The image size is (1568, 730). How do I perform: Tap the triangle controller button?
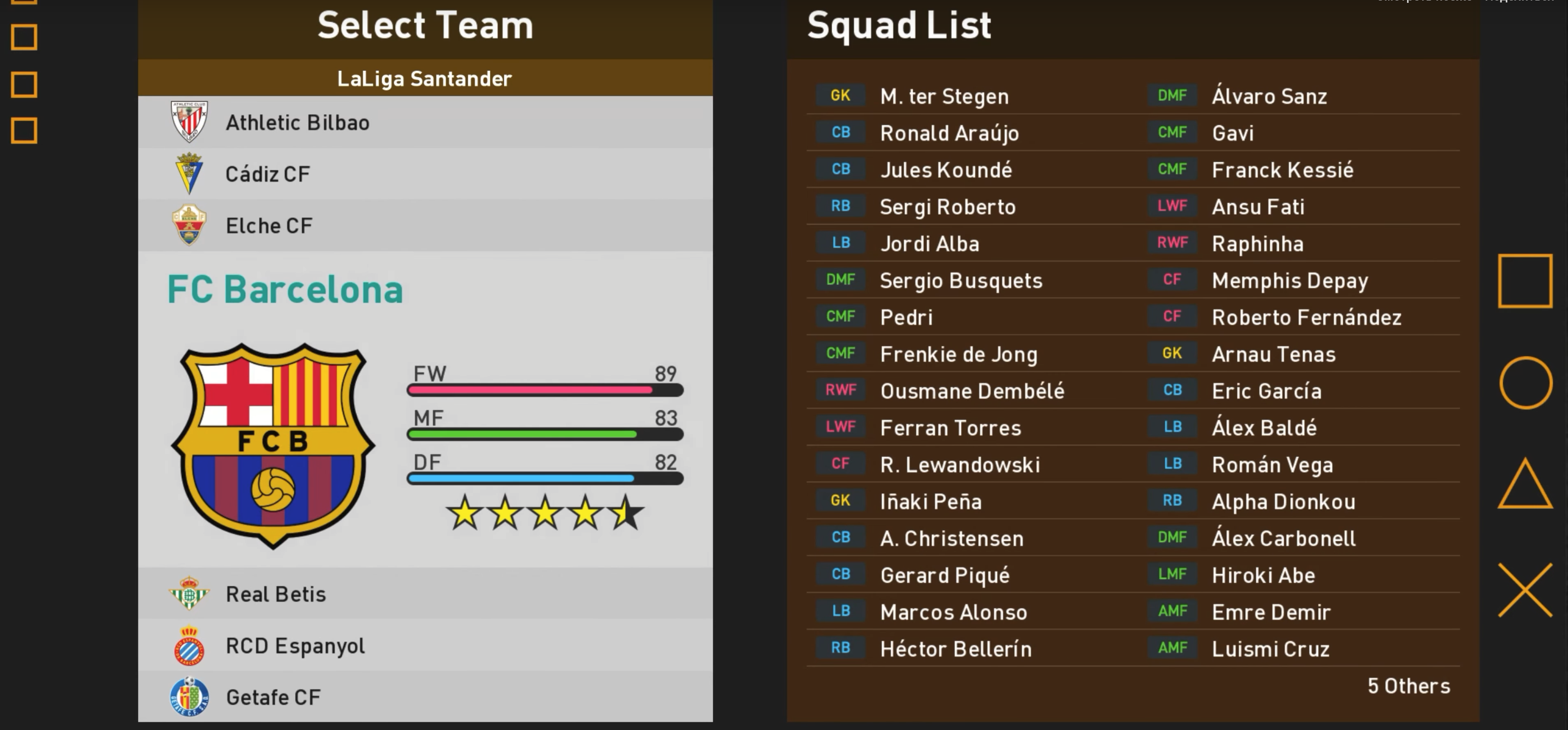(1525, 483)
